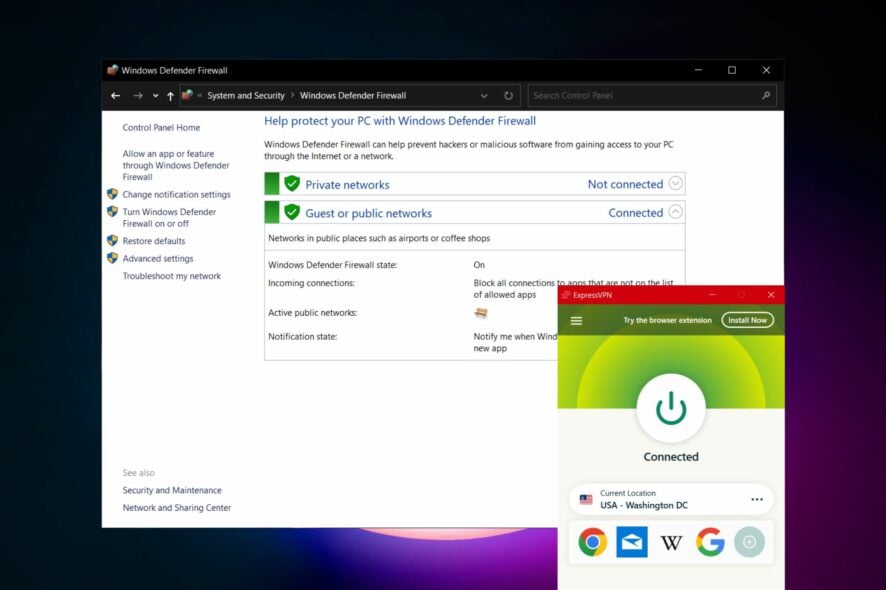Click the Guest or public networks heading

[x=368, y=213]
